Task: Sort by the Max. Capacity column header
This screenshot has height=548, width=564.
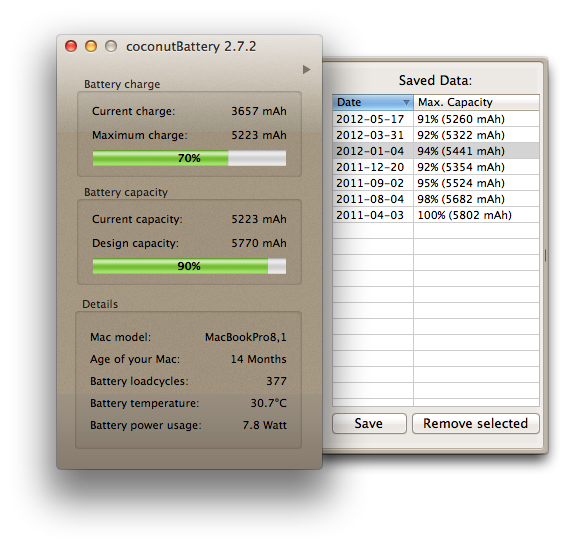Action: coord(476,102)
